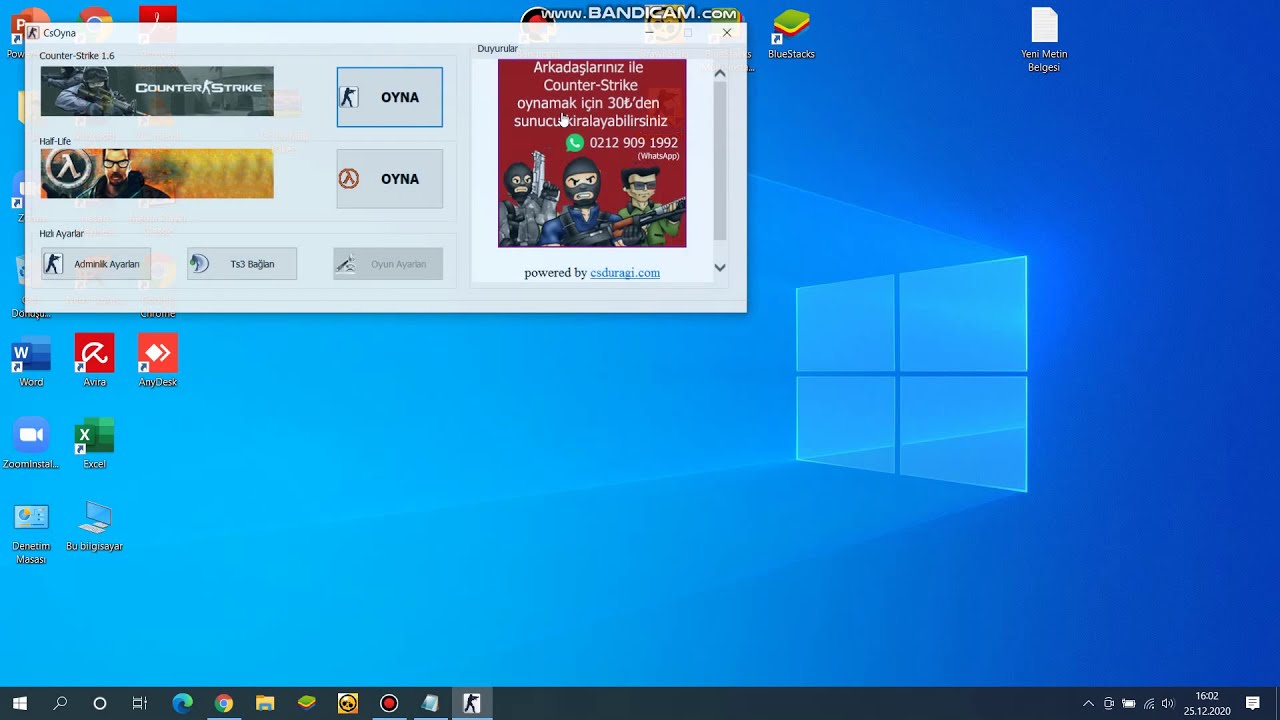The height and width of the screenshot is (720, 1280).
Task: Select the ZoomInstaller desktop icon
Action: coord(31,443)
